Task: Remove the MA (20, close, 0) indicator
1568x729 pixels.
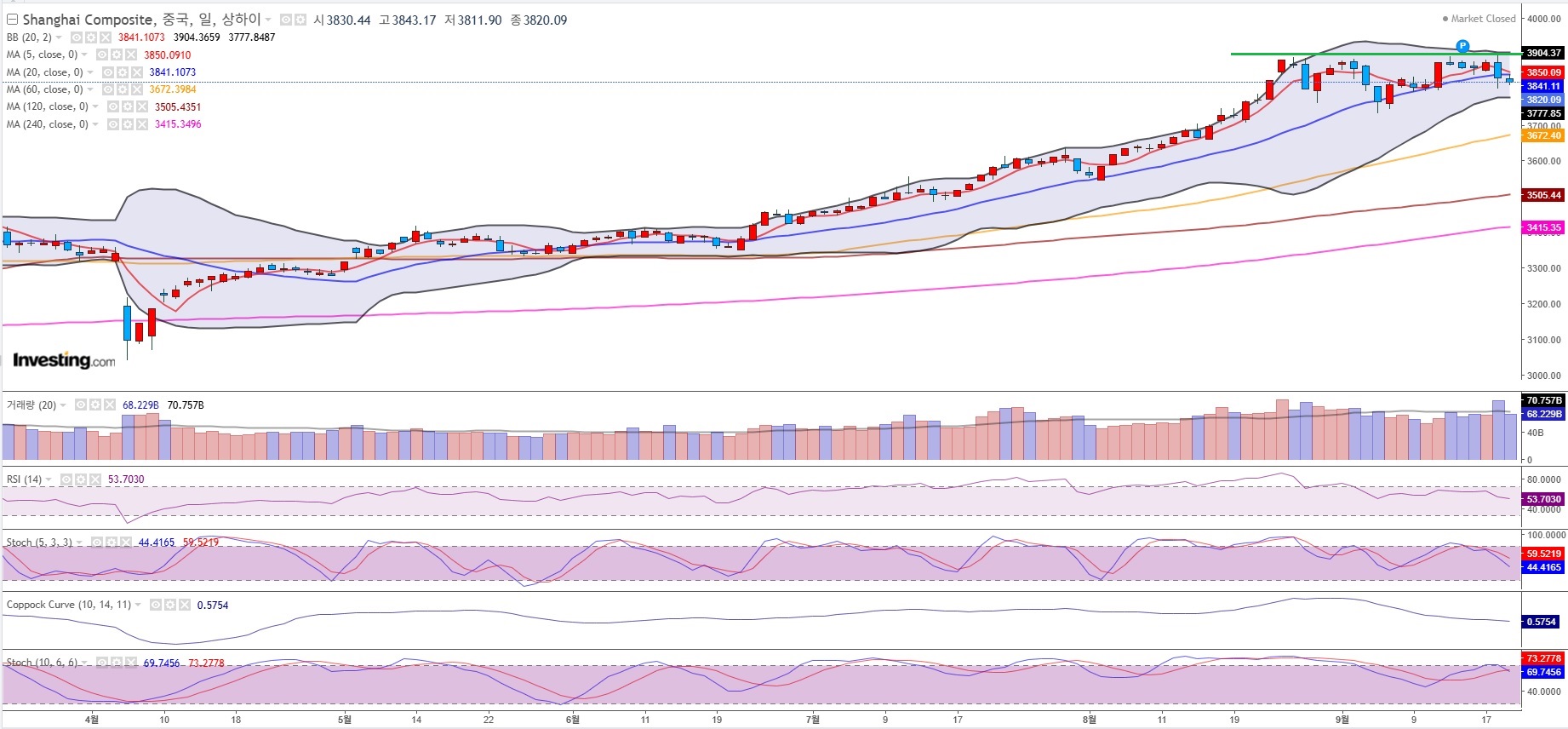Action: pyautogui.click(x=137, y=72)
